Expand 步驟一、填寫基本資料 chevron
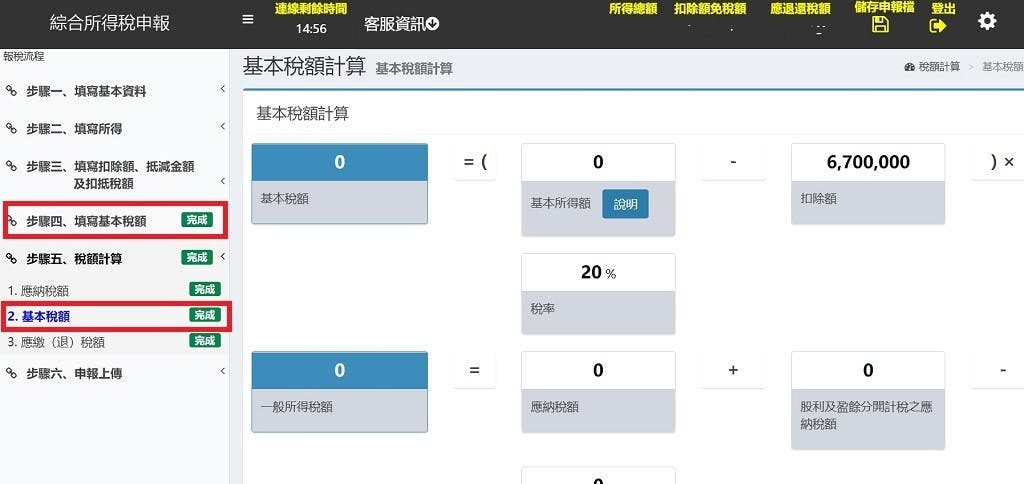Screen dimensions: 1024x484 pos(223,89)
